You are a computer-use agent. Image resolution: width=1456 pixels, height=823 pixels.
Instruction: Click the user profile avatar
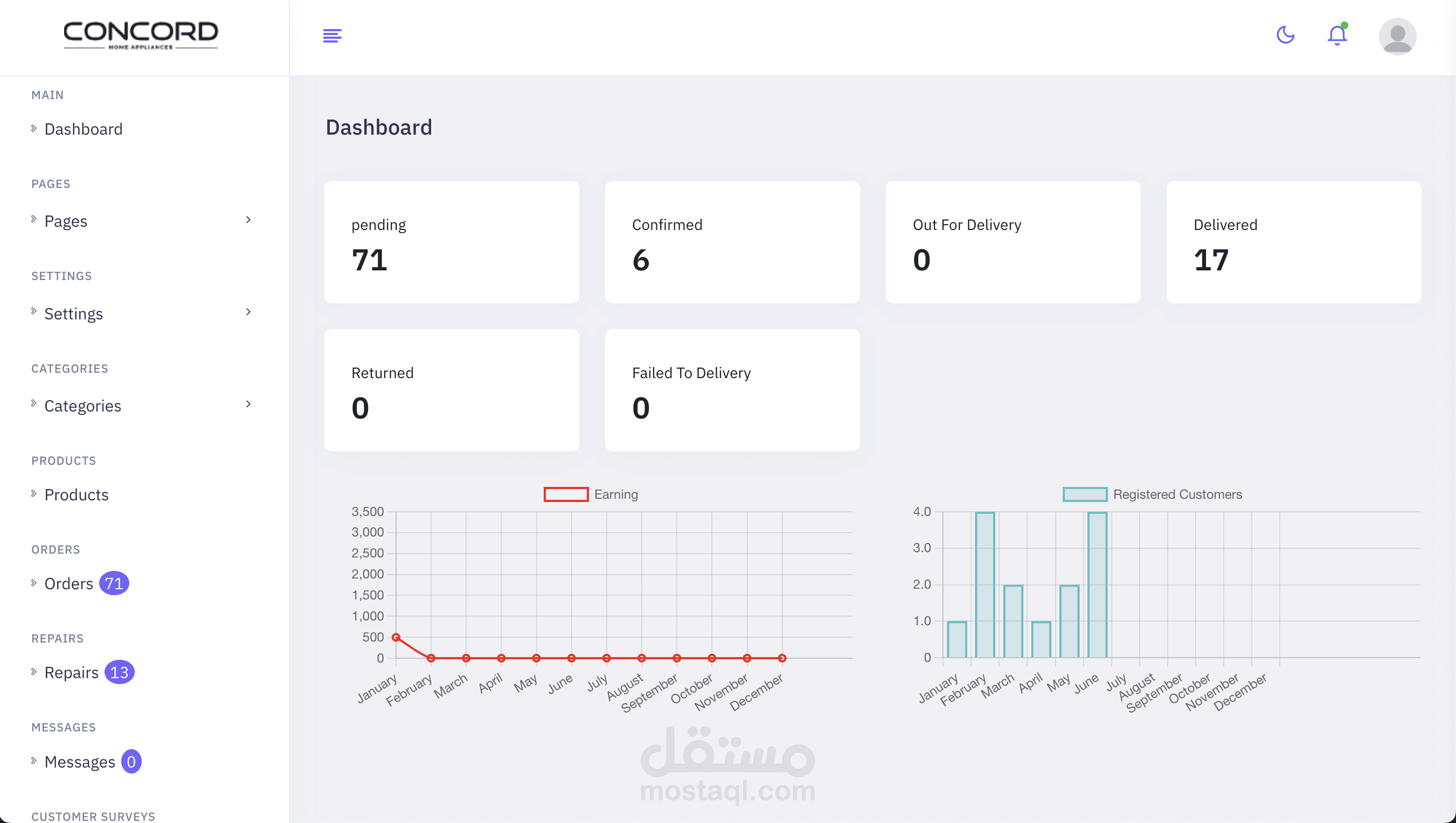coord(1397,37)
